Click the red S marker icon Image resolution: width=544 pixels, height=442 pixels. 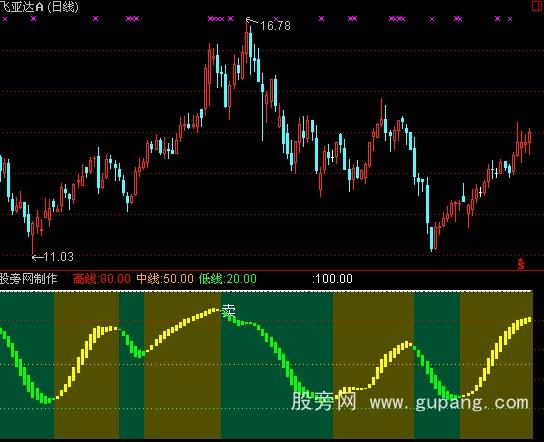tap(521, 264)
